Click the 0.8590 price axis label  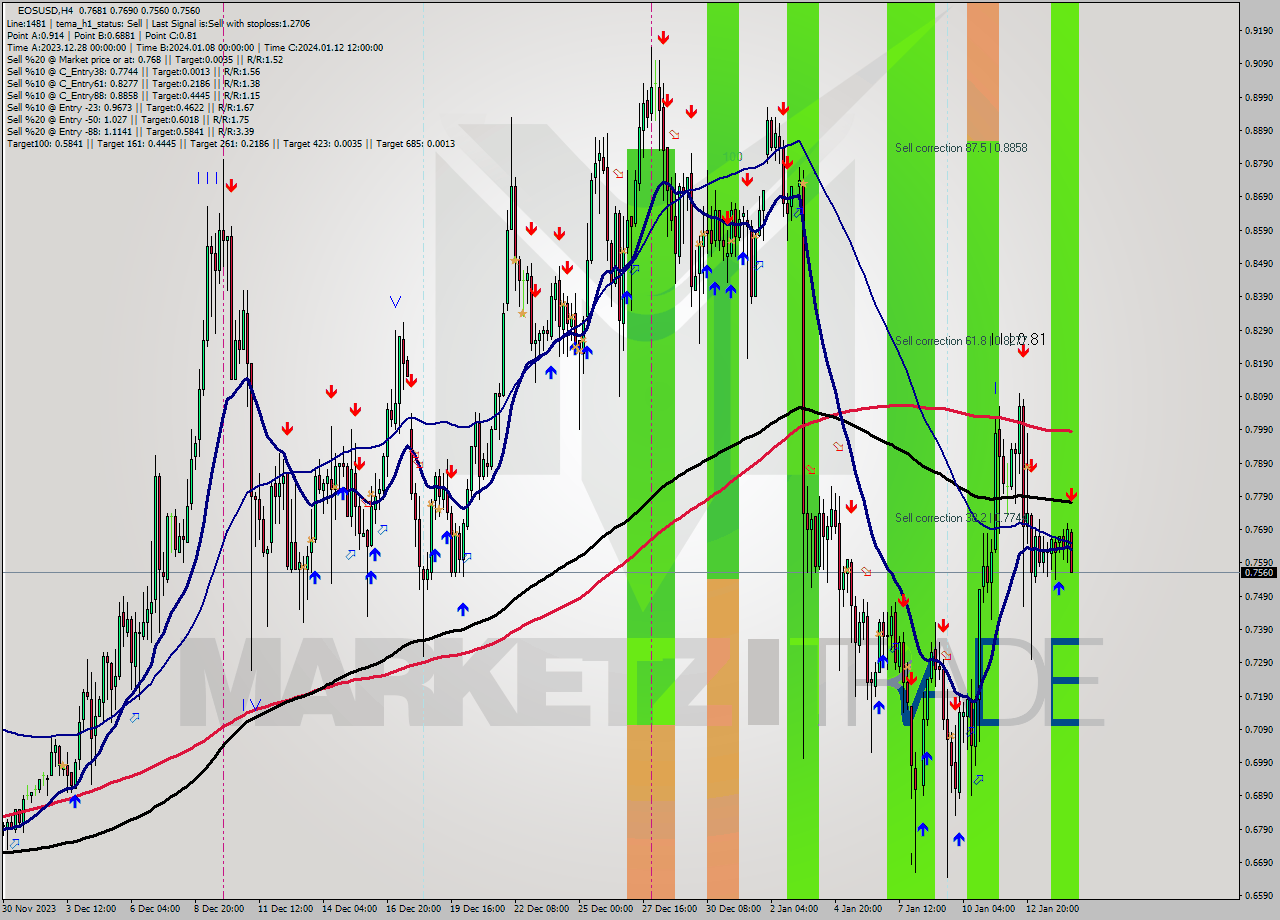(1258, 230)
